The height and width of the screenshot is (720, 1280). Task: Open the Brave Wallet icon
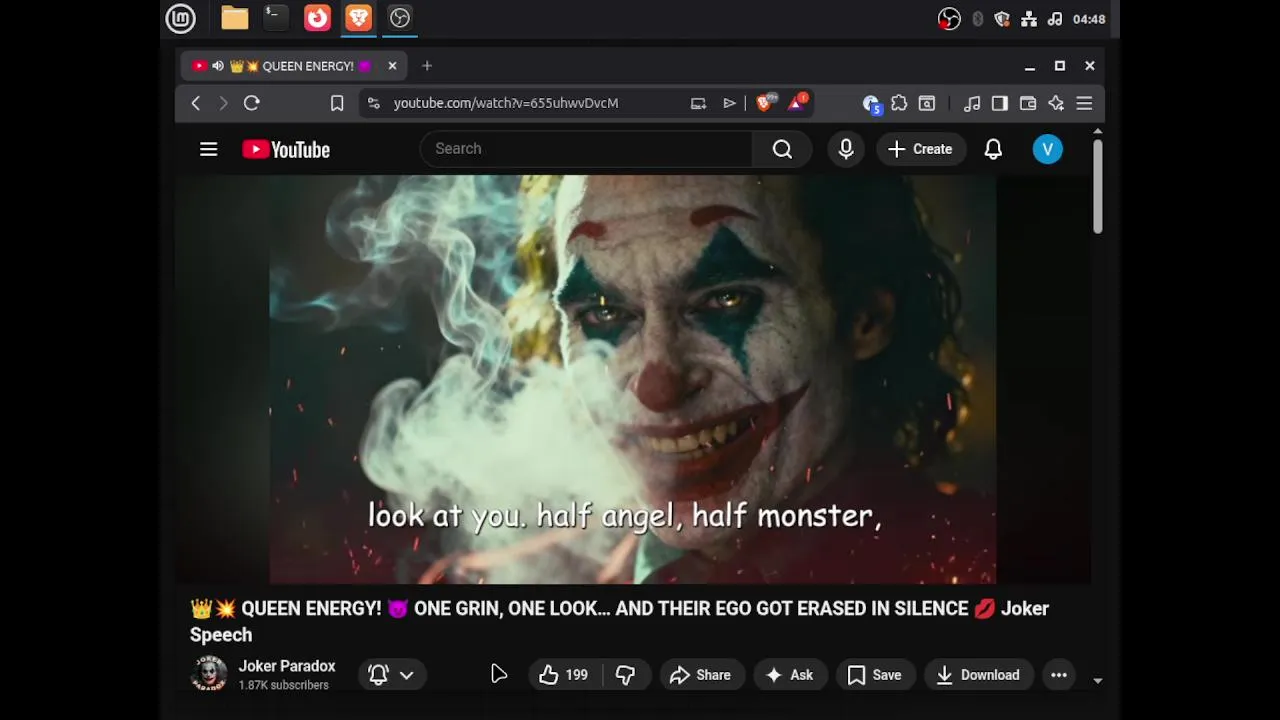point(1027,103)
